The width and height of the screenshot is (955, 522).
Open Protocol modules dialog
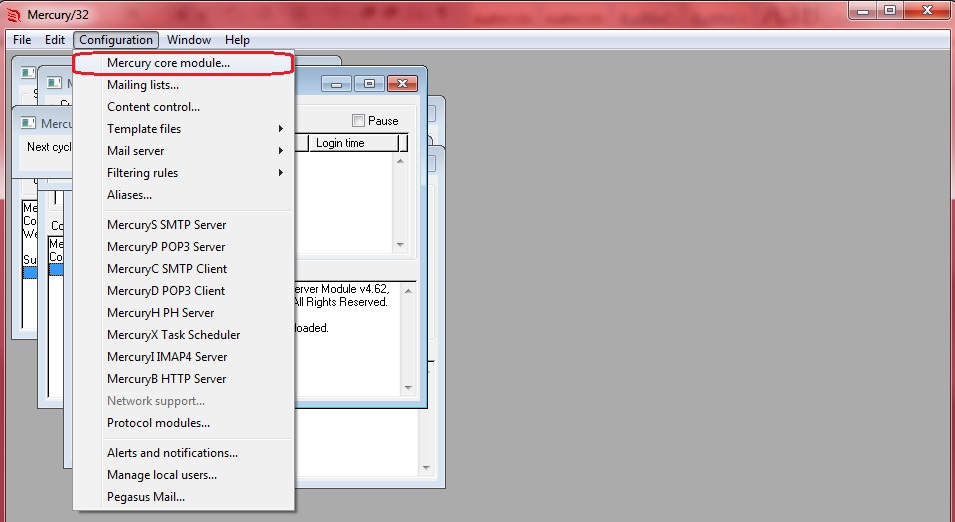183,423
